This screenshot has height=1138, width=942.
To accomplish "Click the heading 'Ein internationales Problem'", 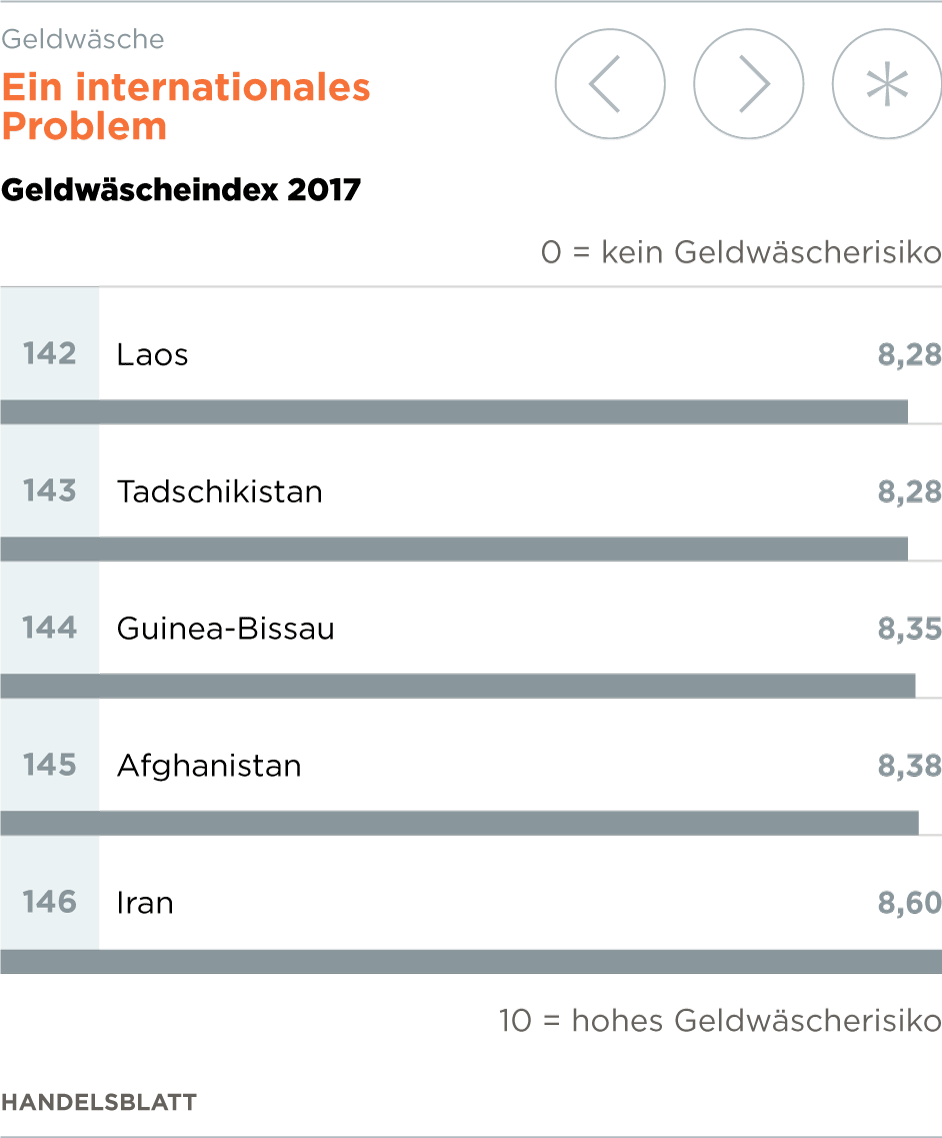I will [186, 107].
